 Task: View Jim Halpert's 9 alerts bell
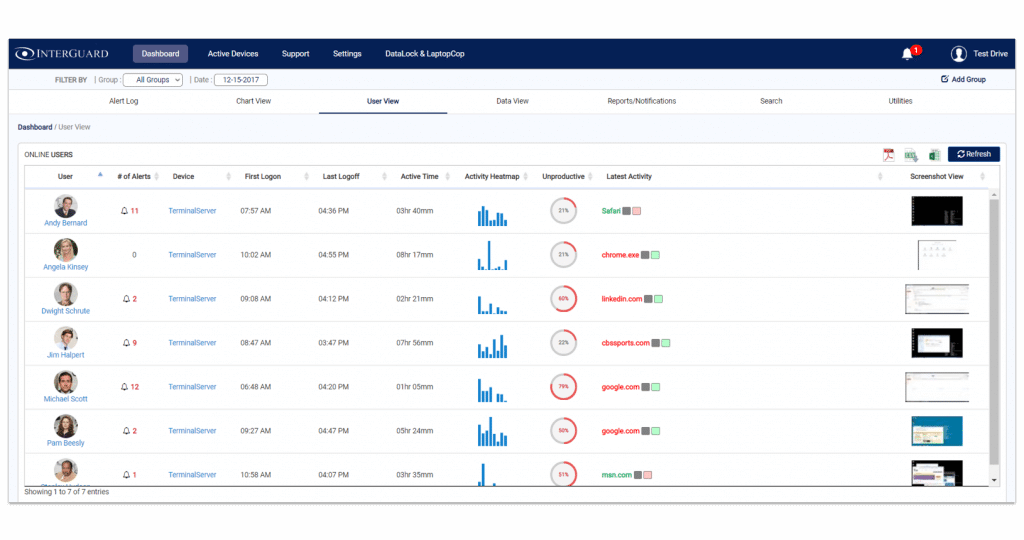tap(126, 343)
